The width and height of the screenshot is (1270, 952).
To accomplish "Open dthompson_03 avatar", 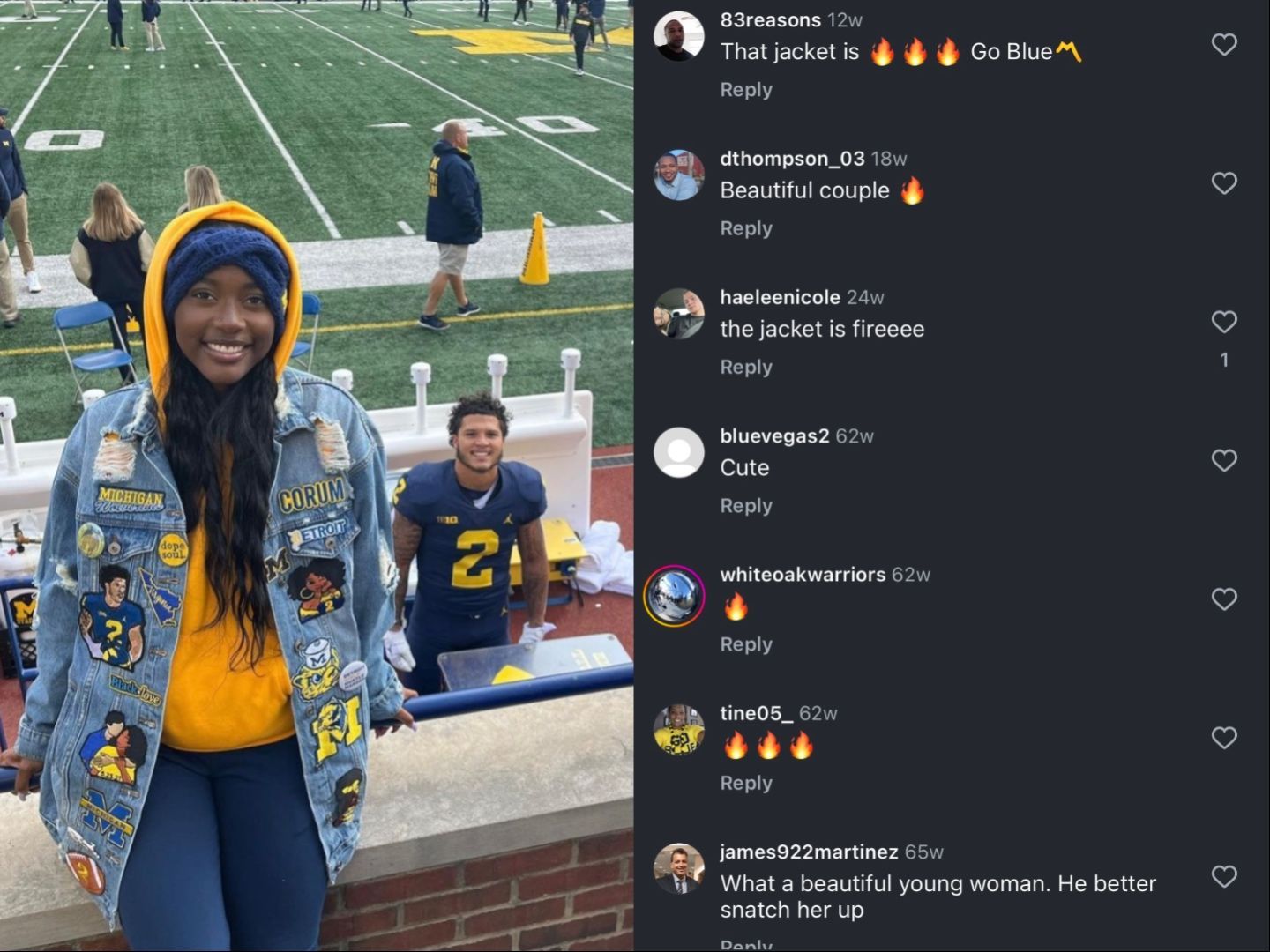I will (678, 175).
